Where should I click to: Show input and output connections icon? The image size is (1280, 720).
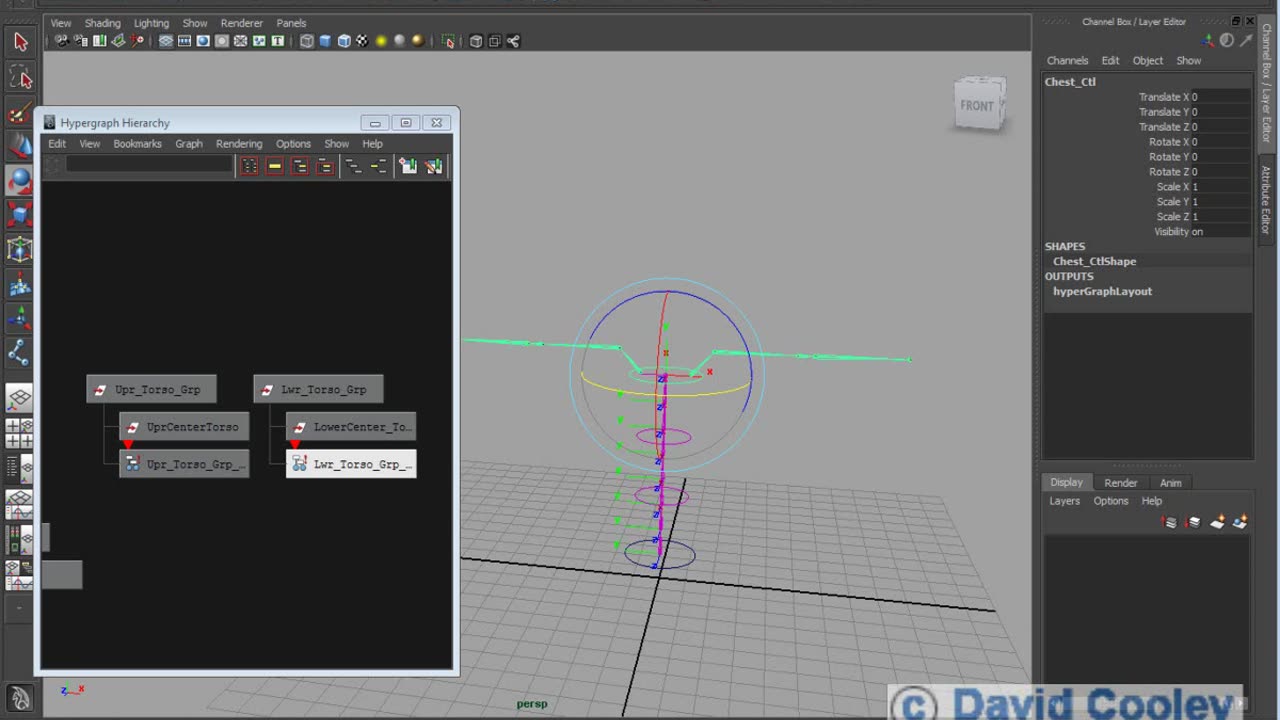[x=378, y=166]
